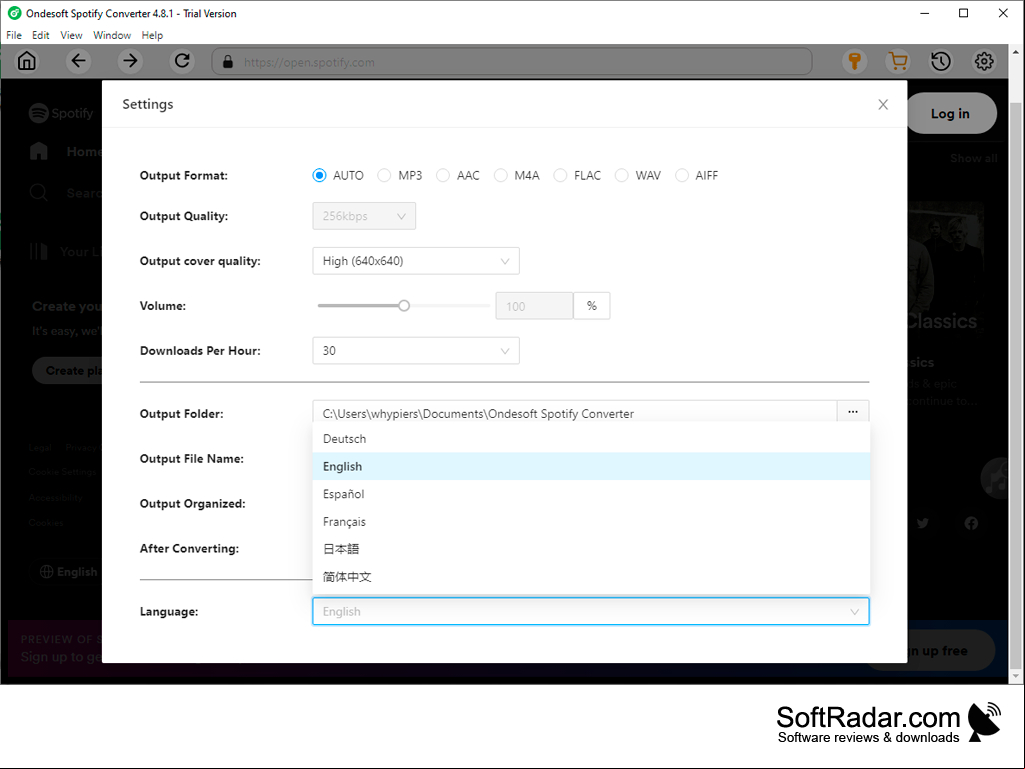The image size is (1025, 769).
Task: Reload the page with refresh icon
Action: pyautogui.click(x=182, y=61)
